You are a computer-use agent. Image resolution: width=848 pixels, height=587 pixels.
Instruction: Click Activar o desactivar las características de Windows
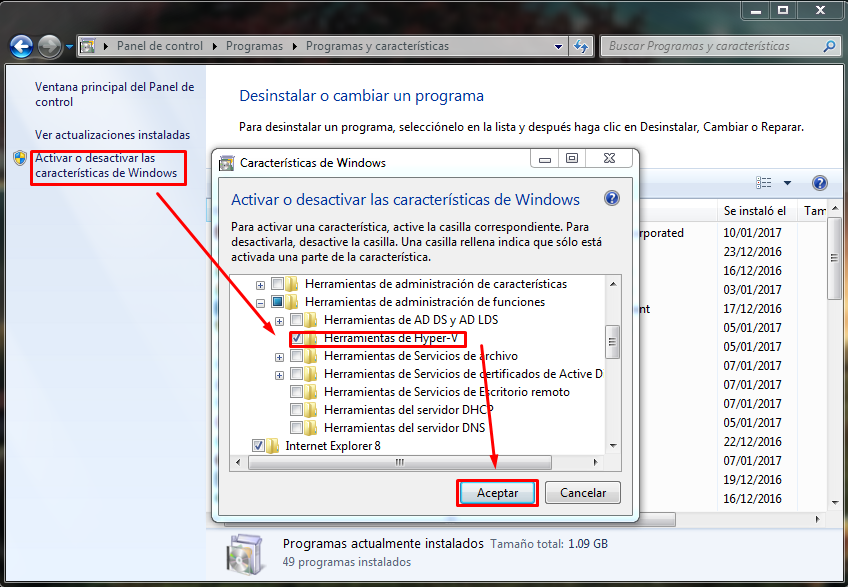[x=106, y=166]
